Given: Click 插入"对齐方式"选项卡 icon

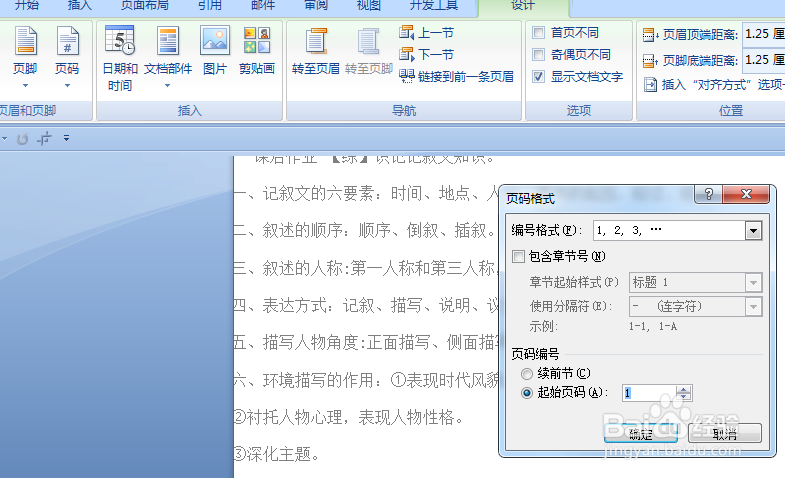Looking at the screenshot, I should pos(650,85).
